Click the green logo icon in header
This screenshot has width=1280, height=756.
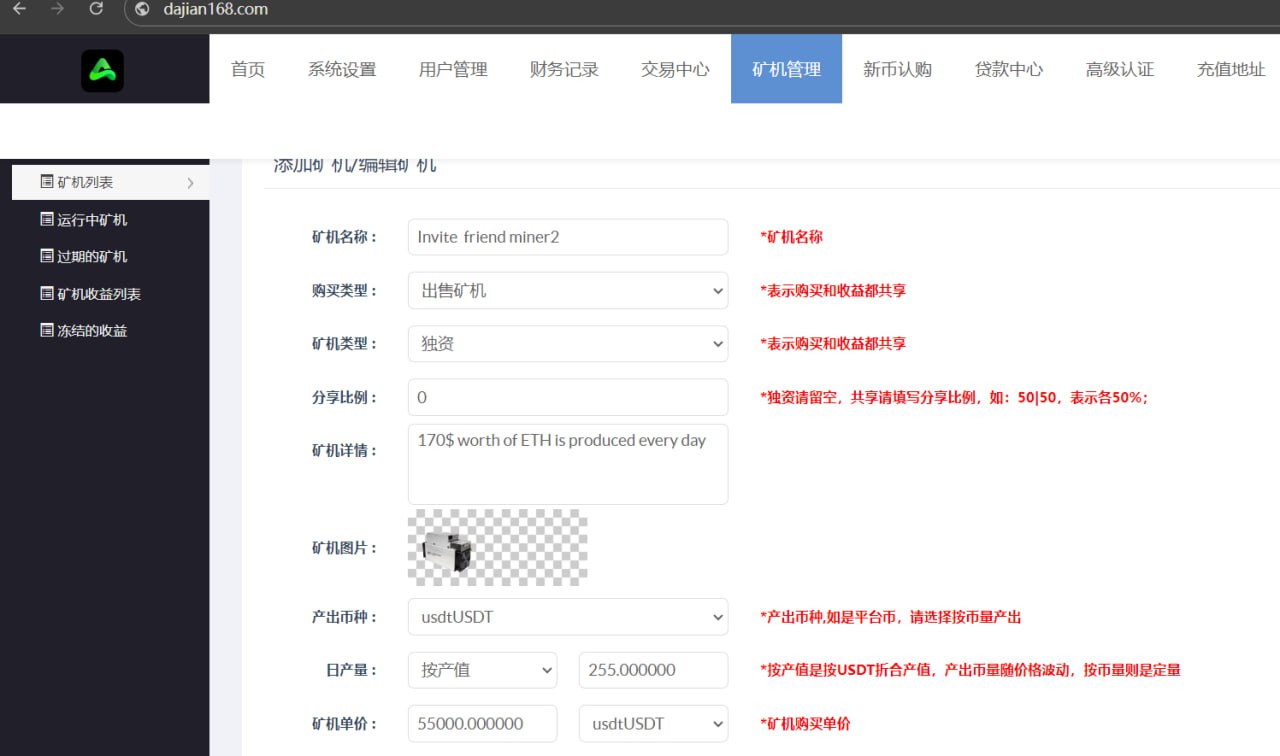point(103,71)
